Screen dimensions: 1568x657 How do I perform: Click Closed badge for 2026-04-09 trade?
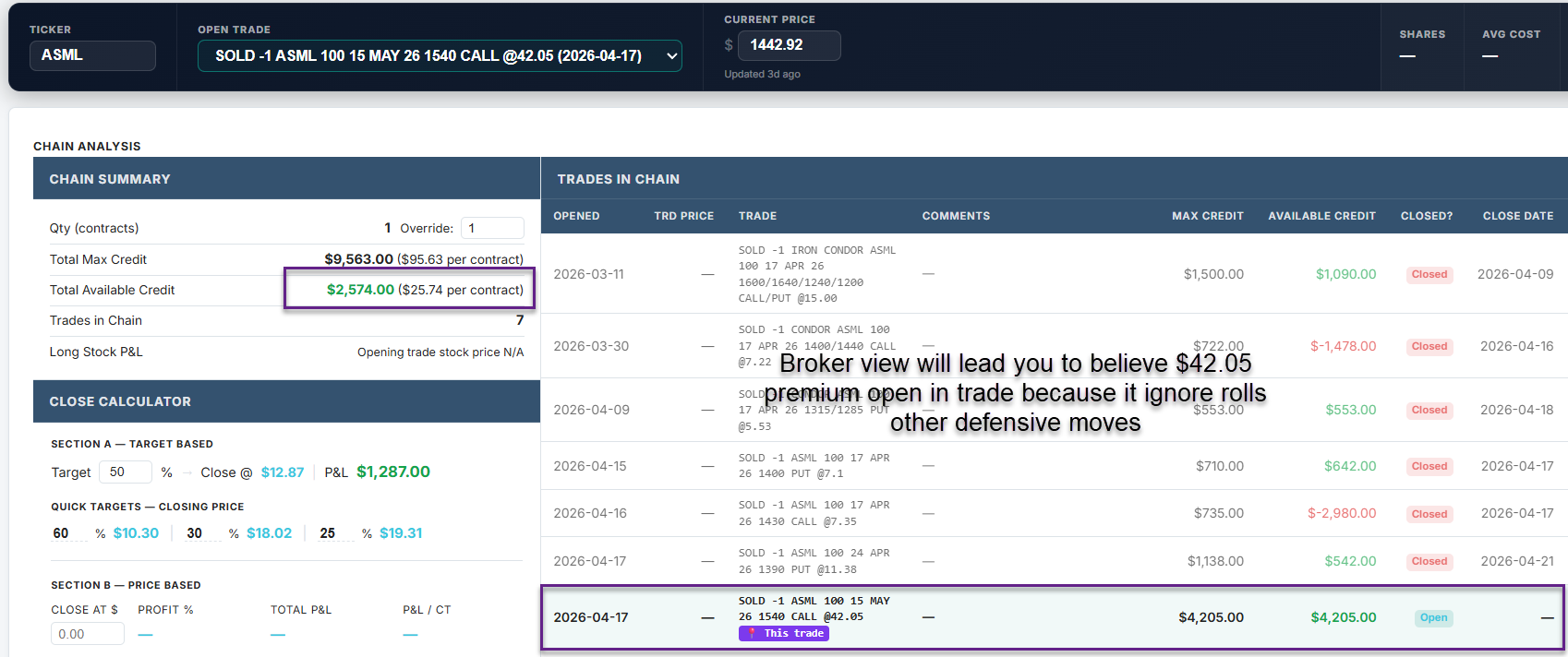click(x=1429, y=411)
